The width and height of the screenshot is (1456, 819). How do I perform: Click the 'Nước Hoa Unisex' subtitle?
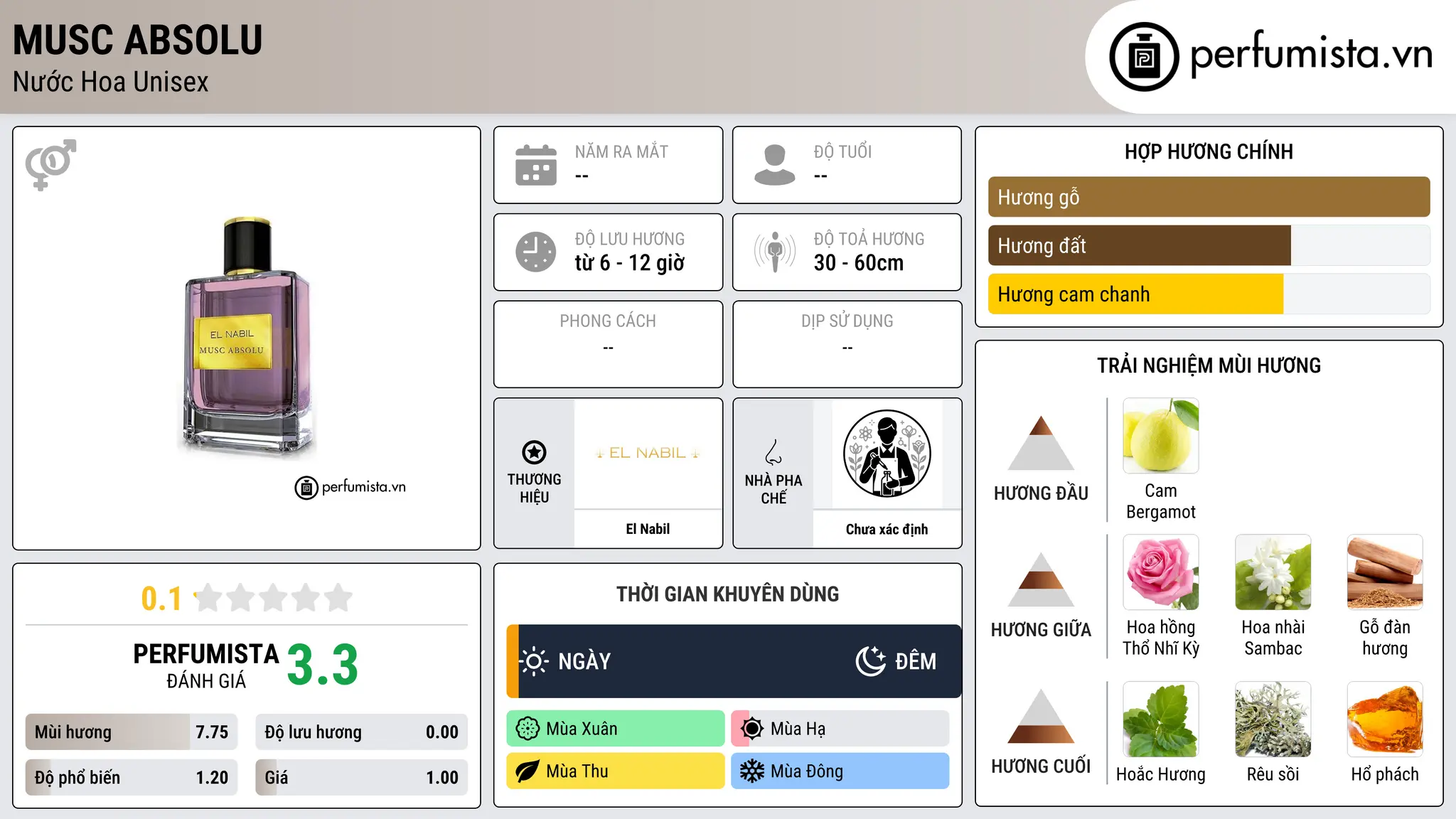[x=111, y=82]
